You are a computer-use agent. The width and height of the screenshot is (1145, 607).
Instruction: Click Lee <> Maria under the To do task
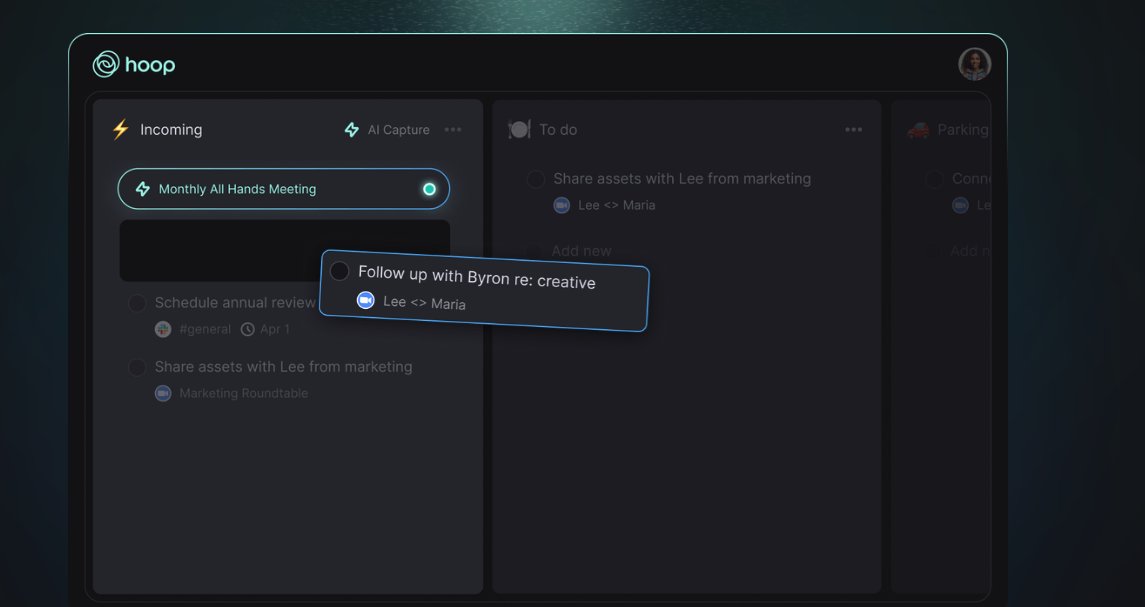click(617, 205)
